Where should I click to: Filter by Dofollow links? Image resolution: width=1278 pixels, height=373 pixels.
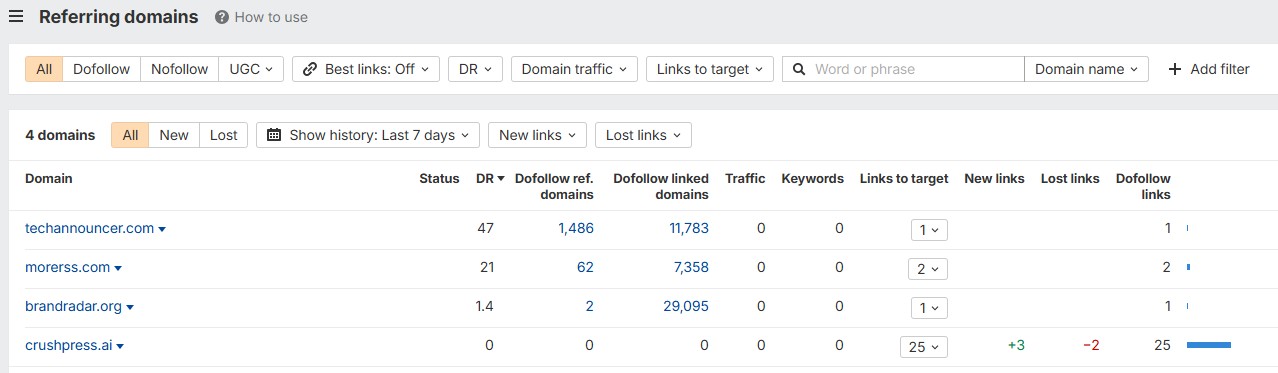tap(102, 69)
